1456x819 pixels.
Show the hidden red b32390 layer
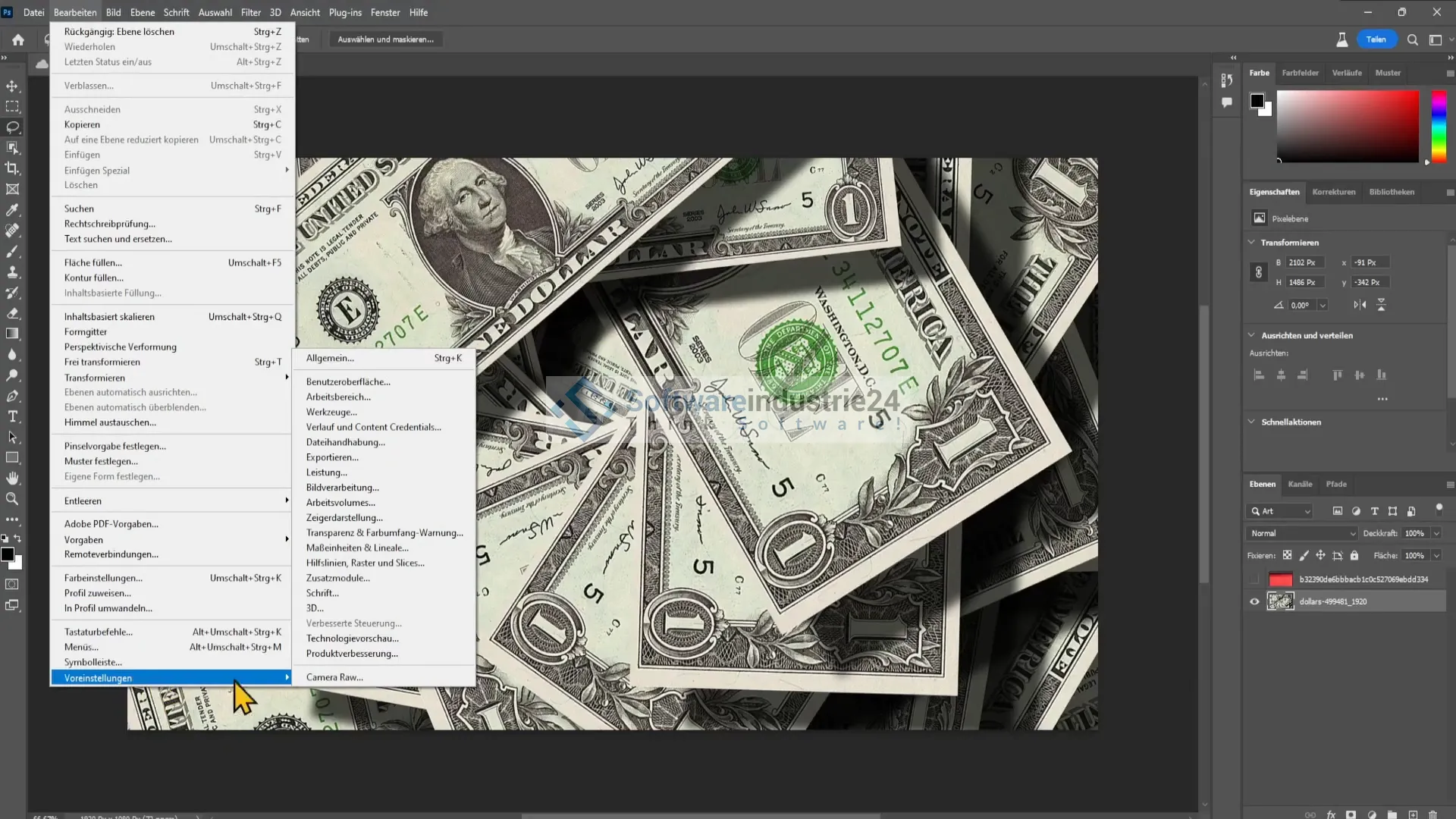[x=1254, y=579]
